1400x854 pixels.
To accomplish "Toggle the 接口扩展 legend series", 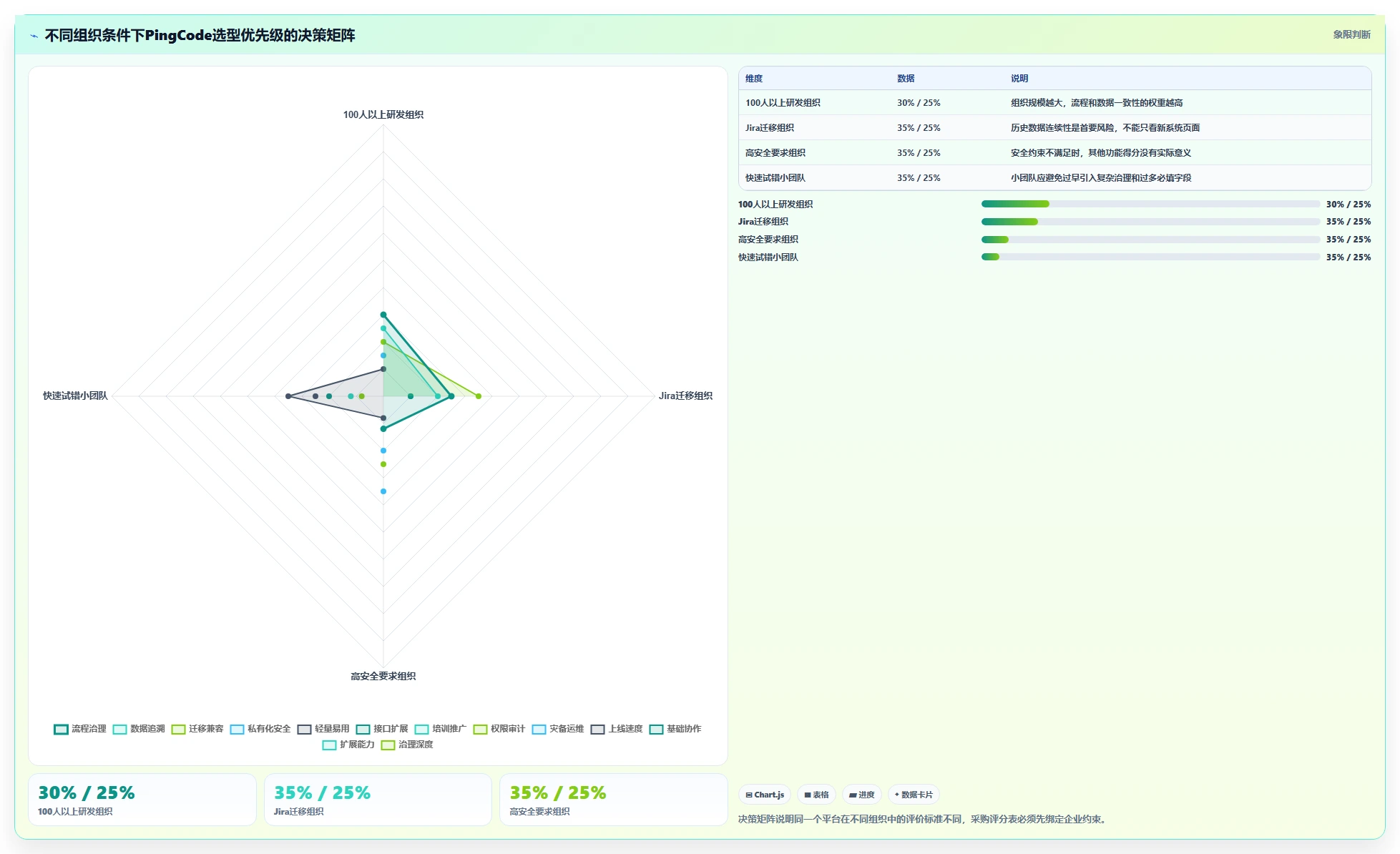I will click(x=382, y=729).
